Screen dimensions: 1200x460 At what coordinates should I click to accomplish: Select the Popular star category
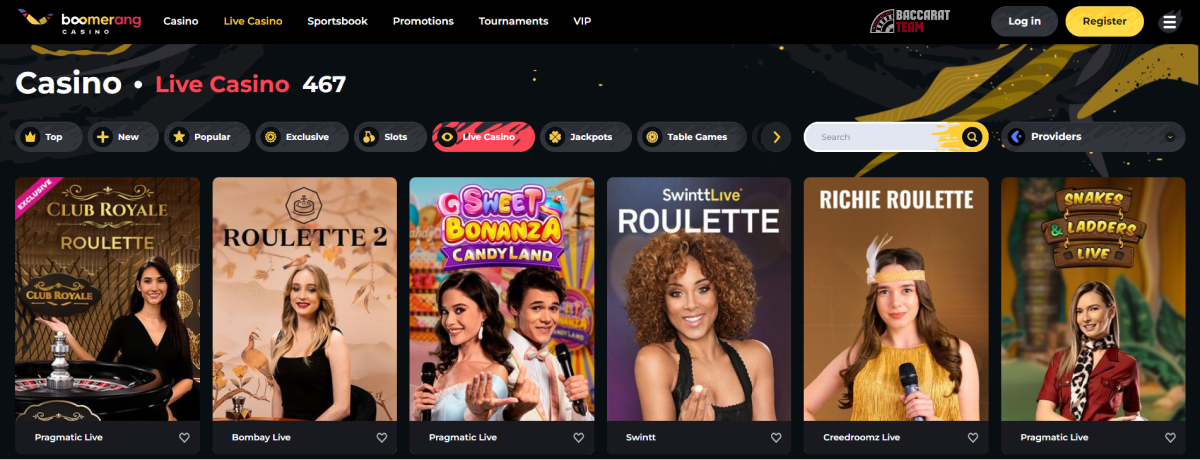click(x=204, y=137)
